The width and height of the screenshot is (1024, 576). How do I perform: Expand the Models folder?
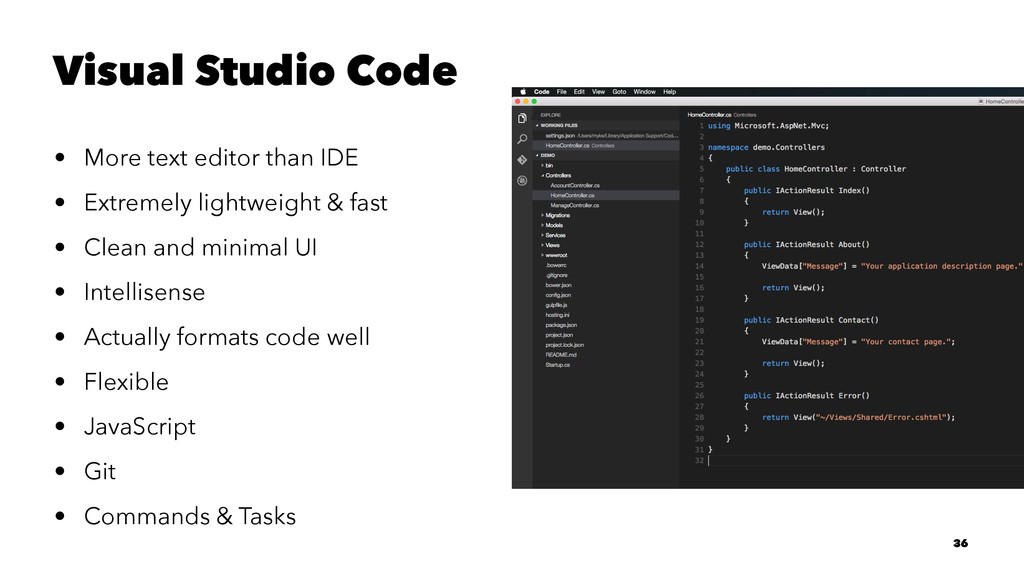(542, 225)
